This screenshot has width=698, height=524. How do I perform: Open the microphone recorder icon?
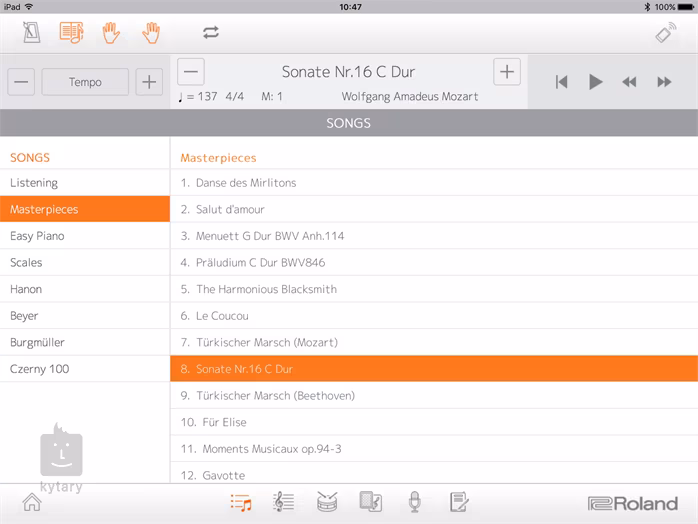click(414, 502)
